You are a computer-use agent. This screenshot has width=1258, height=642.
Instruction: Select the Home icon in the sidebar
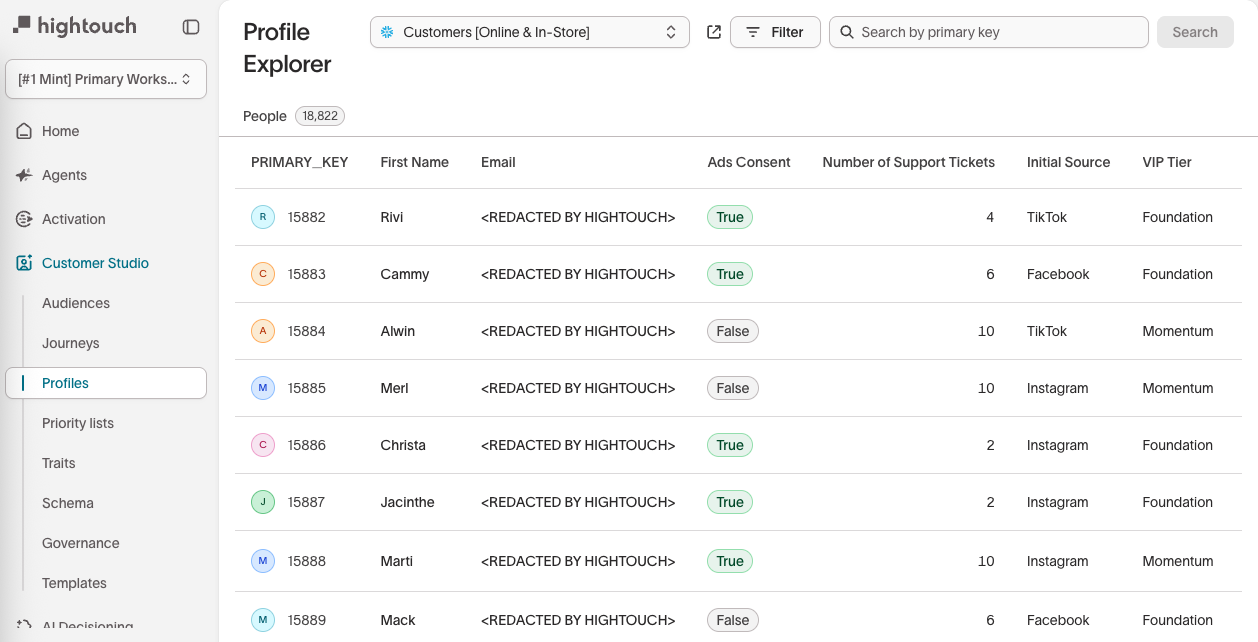[x=24, y=131]
